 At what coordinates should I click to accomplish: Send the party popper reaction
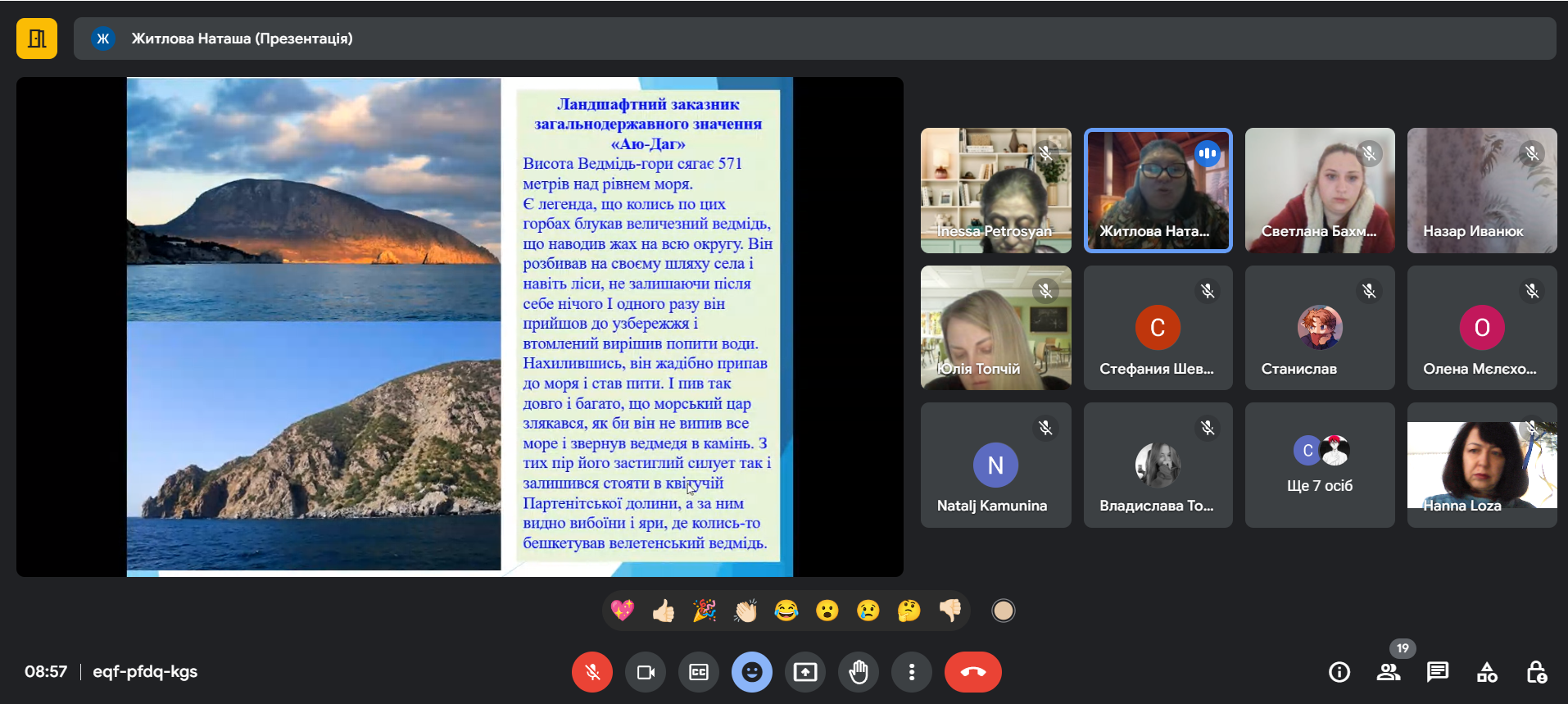pos(705,611)
